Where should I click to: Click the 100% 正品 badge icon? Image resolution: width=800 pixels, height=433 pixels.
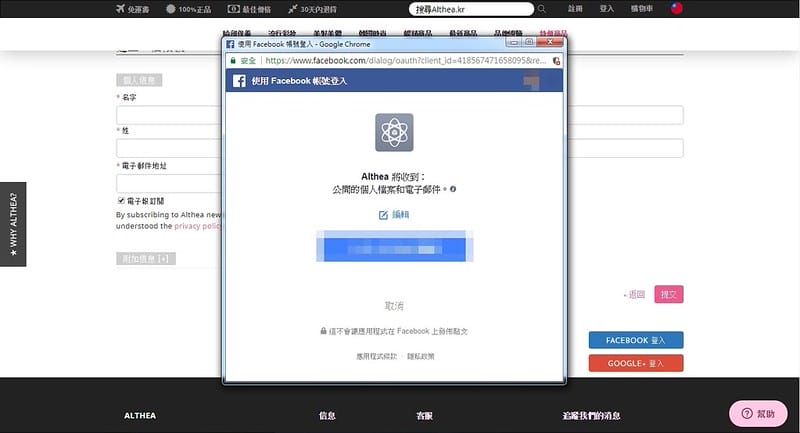(170, 9)
